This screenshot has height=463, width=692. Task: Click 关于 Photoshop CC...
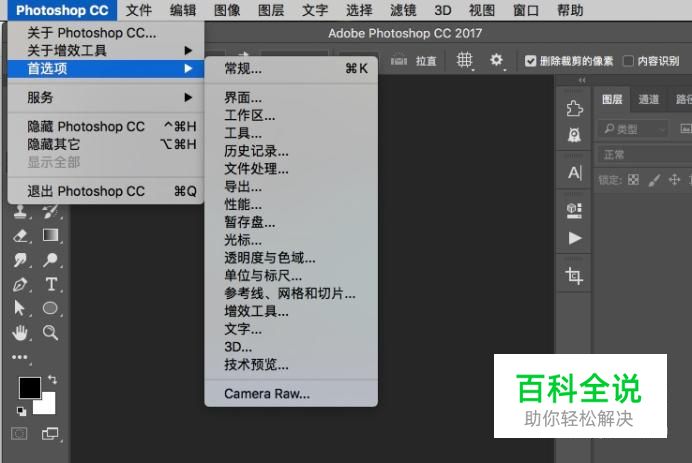tap(105, 33)
